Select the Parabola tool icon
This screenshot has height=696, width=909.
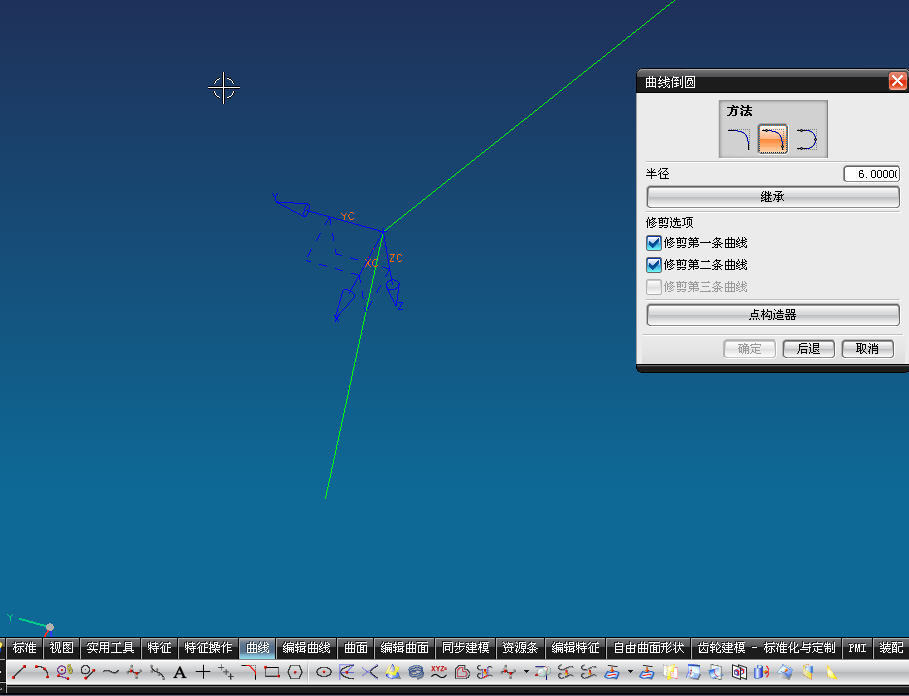pos(347,672)
